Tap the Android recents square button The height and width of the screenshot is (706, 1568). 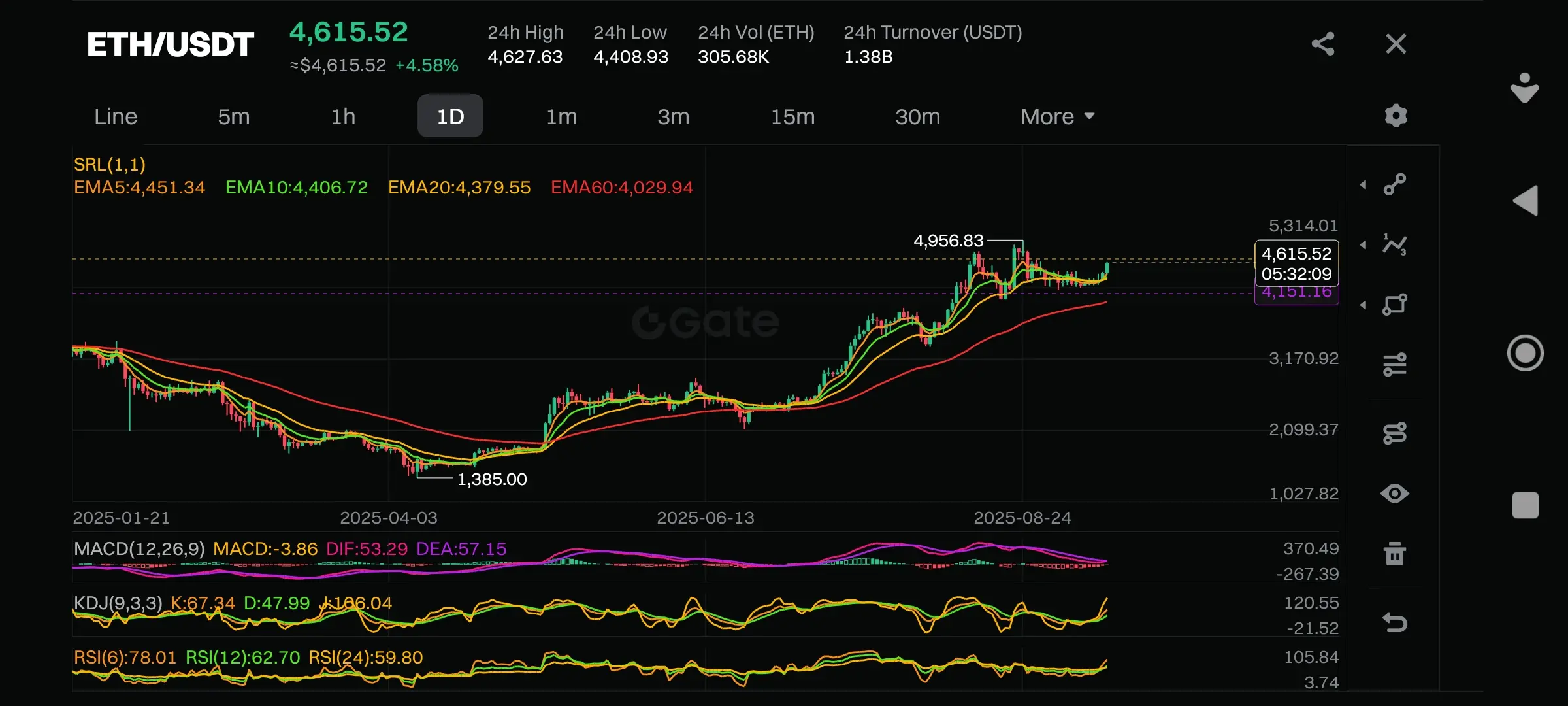pos(1526,505)
